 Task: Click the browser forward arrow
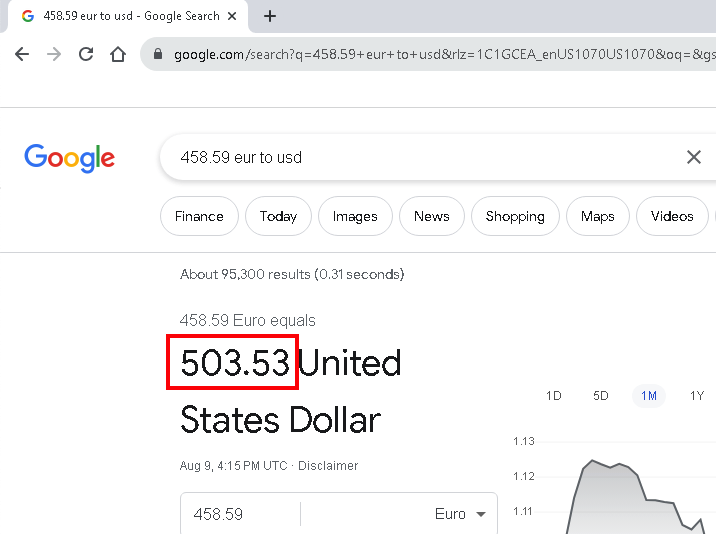[54, 54]
